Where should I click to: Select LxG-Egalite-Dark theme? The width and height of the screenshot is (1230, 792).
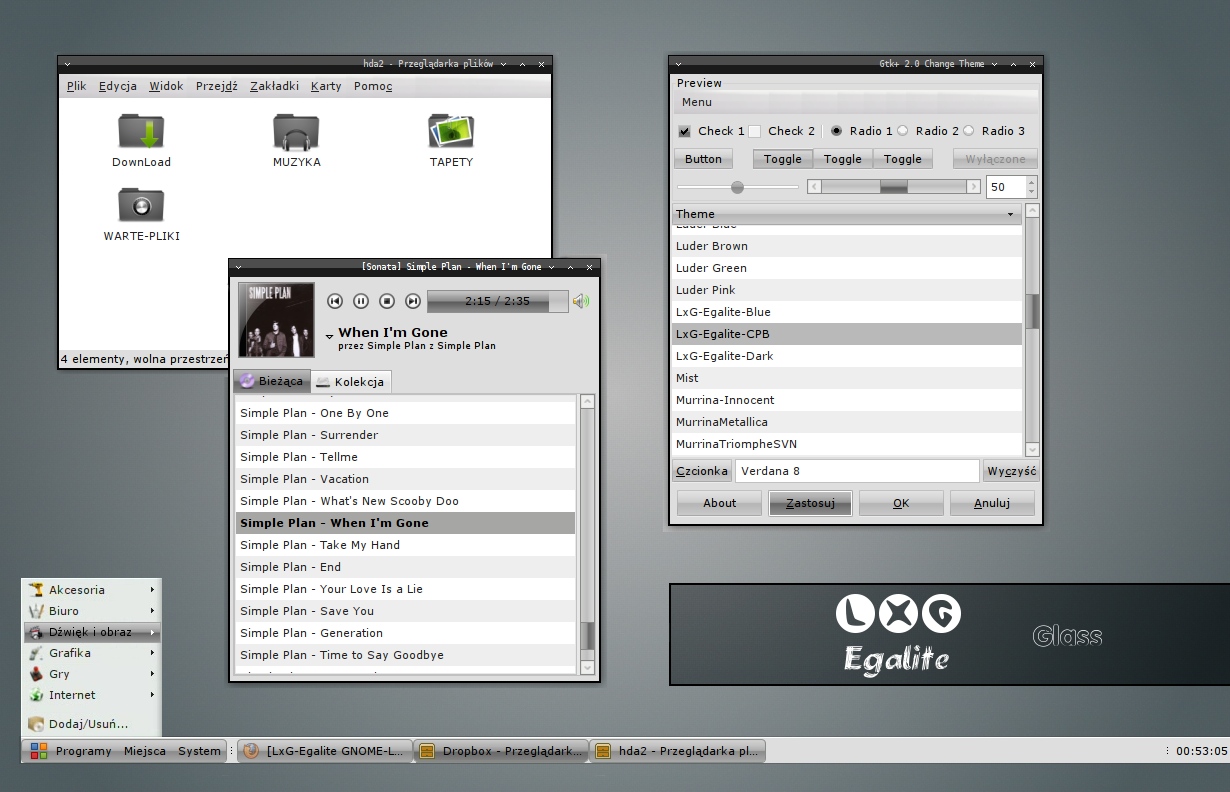[x=847, y=356]
